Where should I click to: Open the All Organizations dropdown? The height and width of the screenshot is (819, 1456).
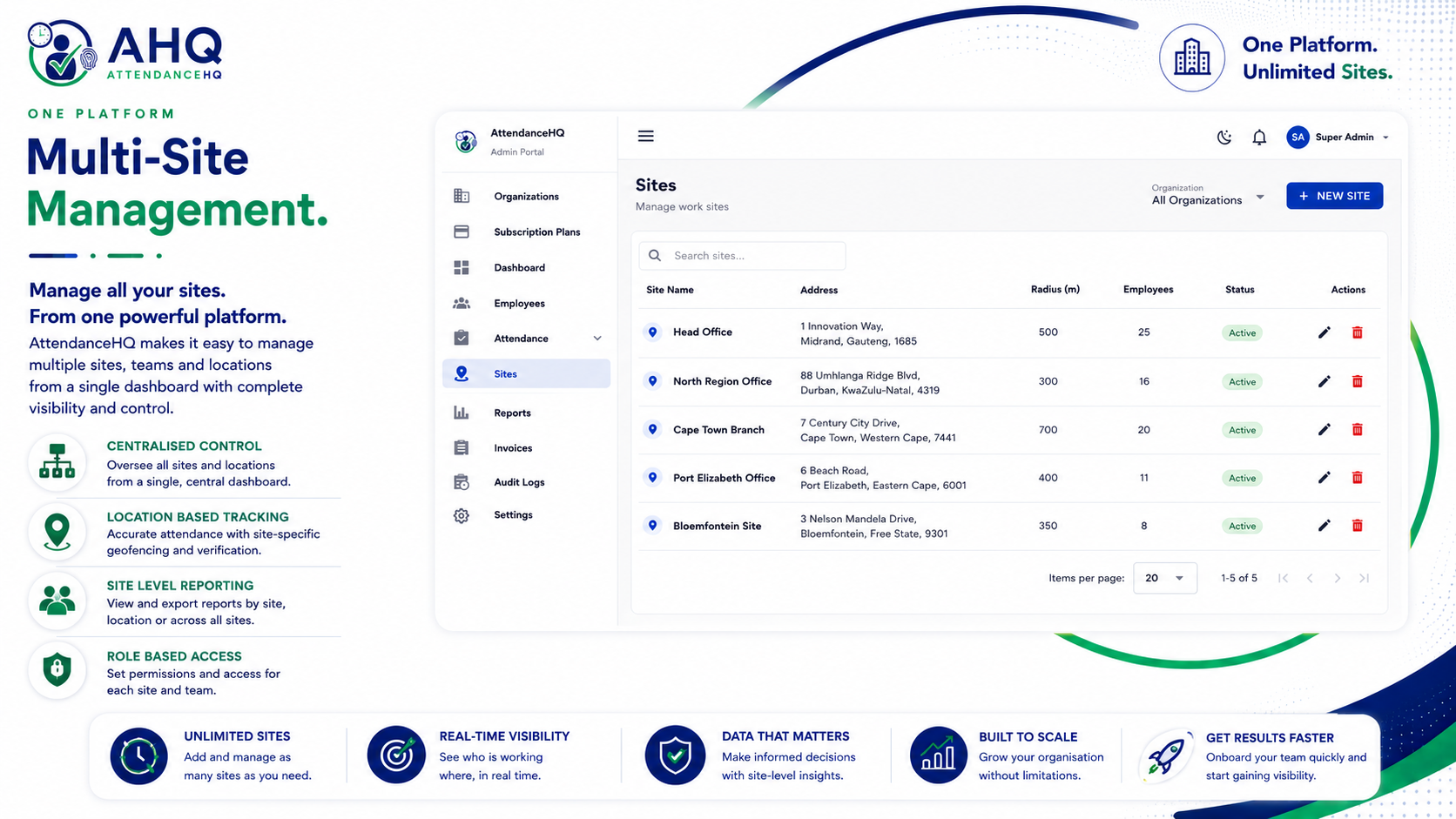point(1208,195)
